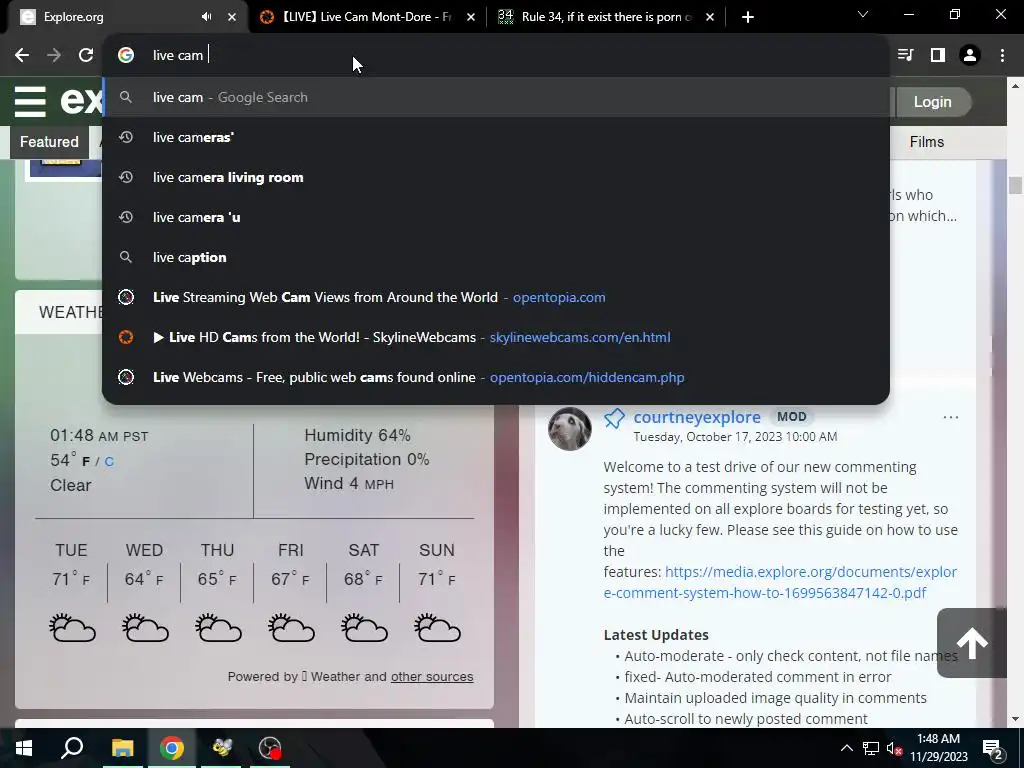Open Chrome's three-dot menu
The width and height of the screenshot is (1024, 768).
1002,56
